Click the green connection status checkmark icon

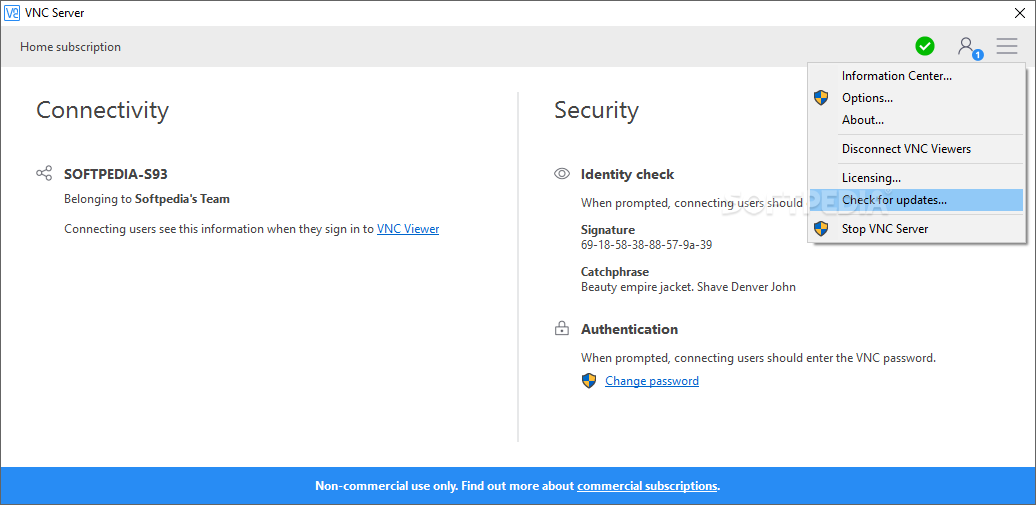click(925, 46)
